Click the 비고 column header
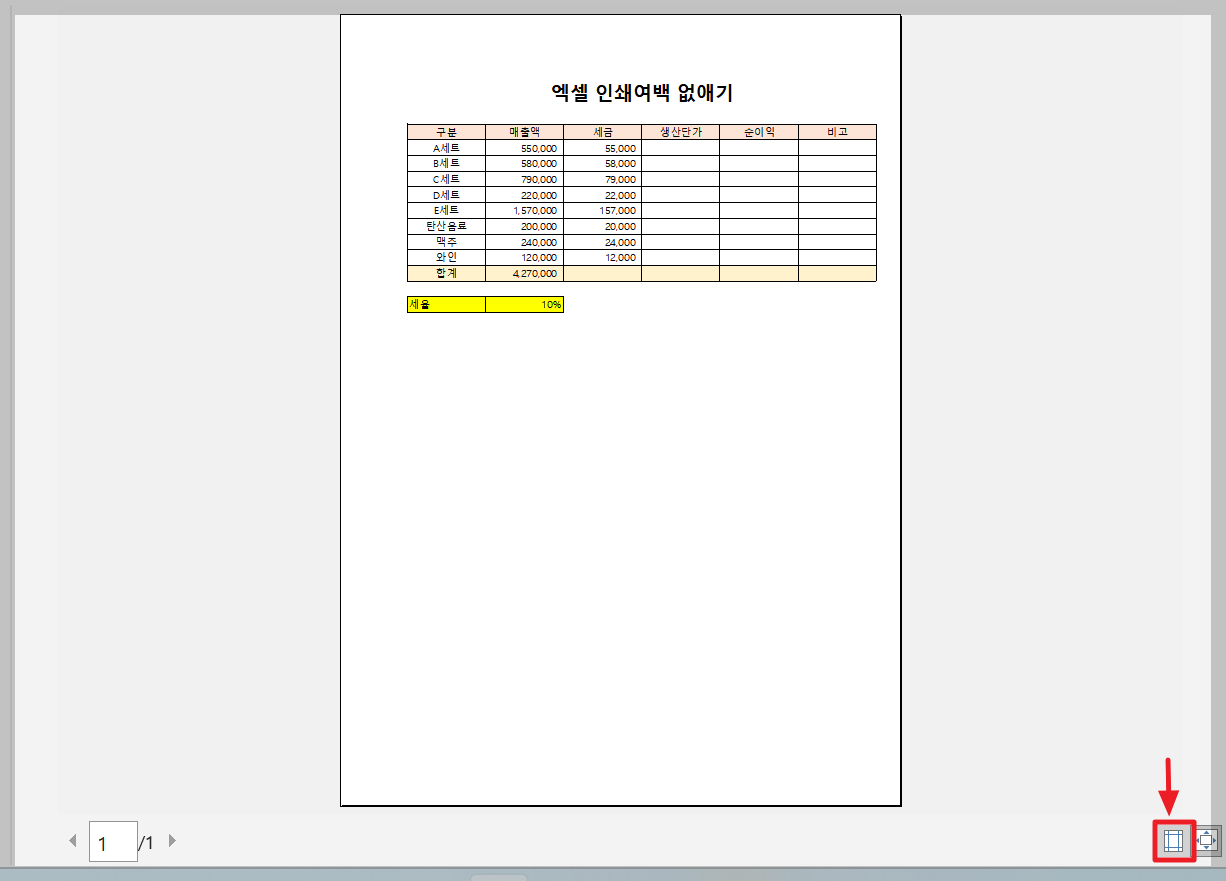Viewport: 1226px width, 881px height. pyautogui.click(x=837, y=131)
